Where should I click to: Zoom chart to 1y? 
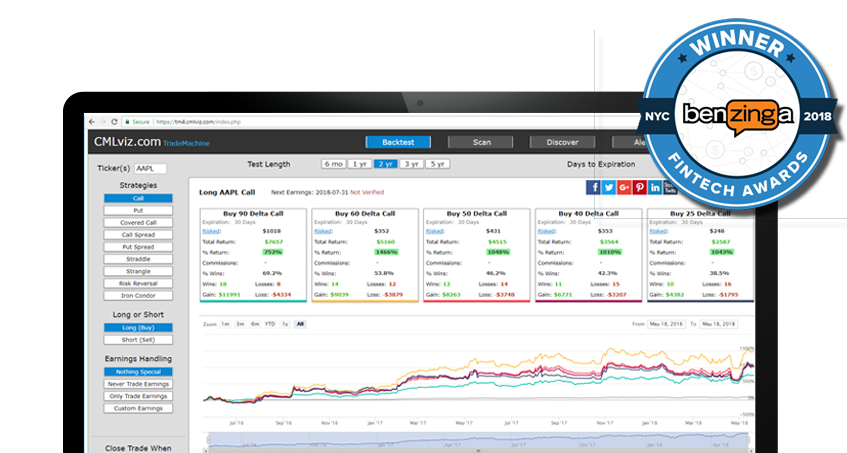285,324
